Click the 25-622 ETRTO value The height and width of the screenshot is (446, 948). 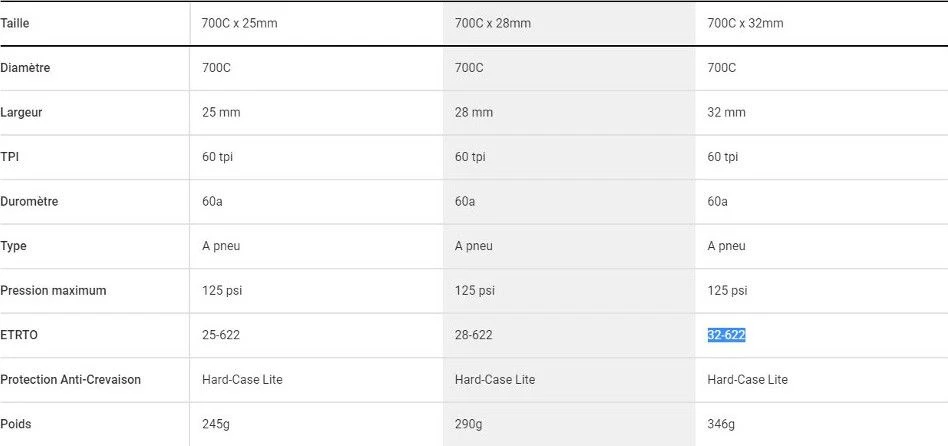[x=221, y=335]
